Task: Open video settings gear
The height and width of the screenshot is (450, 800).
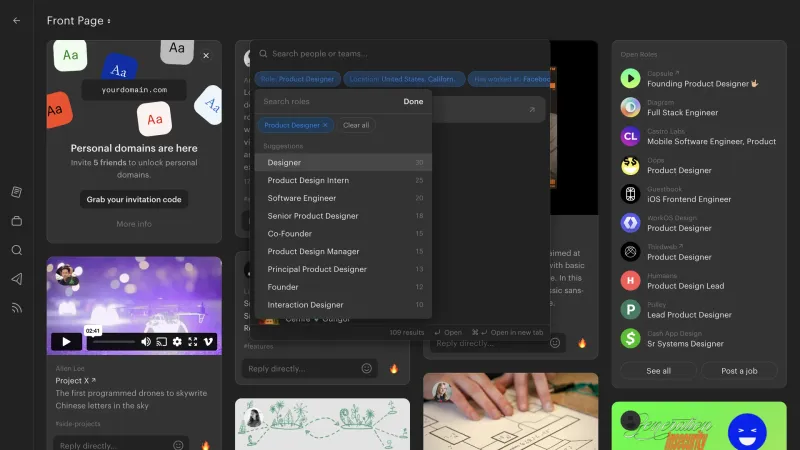Action: 177,341
